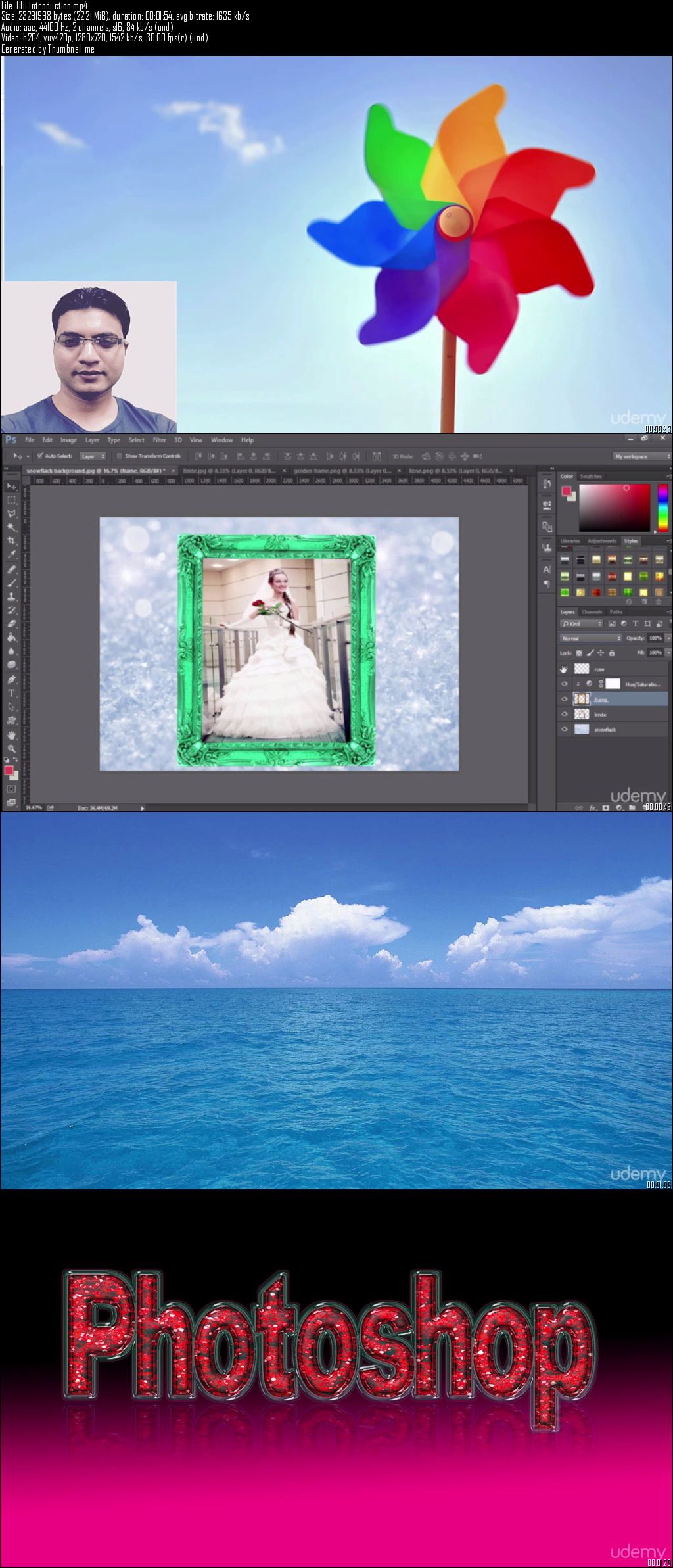Select the Eyedropper tool

click(11, 555)
